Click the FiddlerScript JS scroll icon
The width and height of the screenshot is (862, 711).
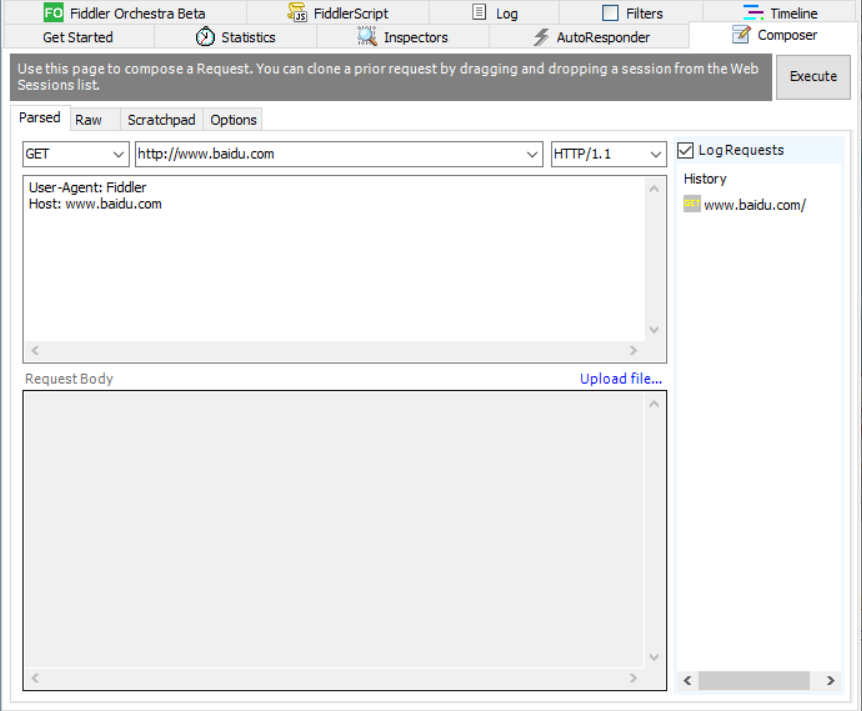[297, 13]
